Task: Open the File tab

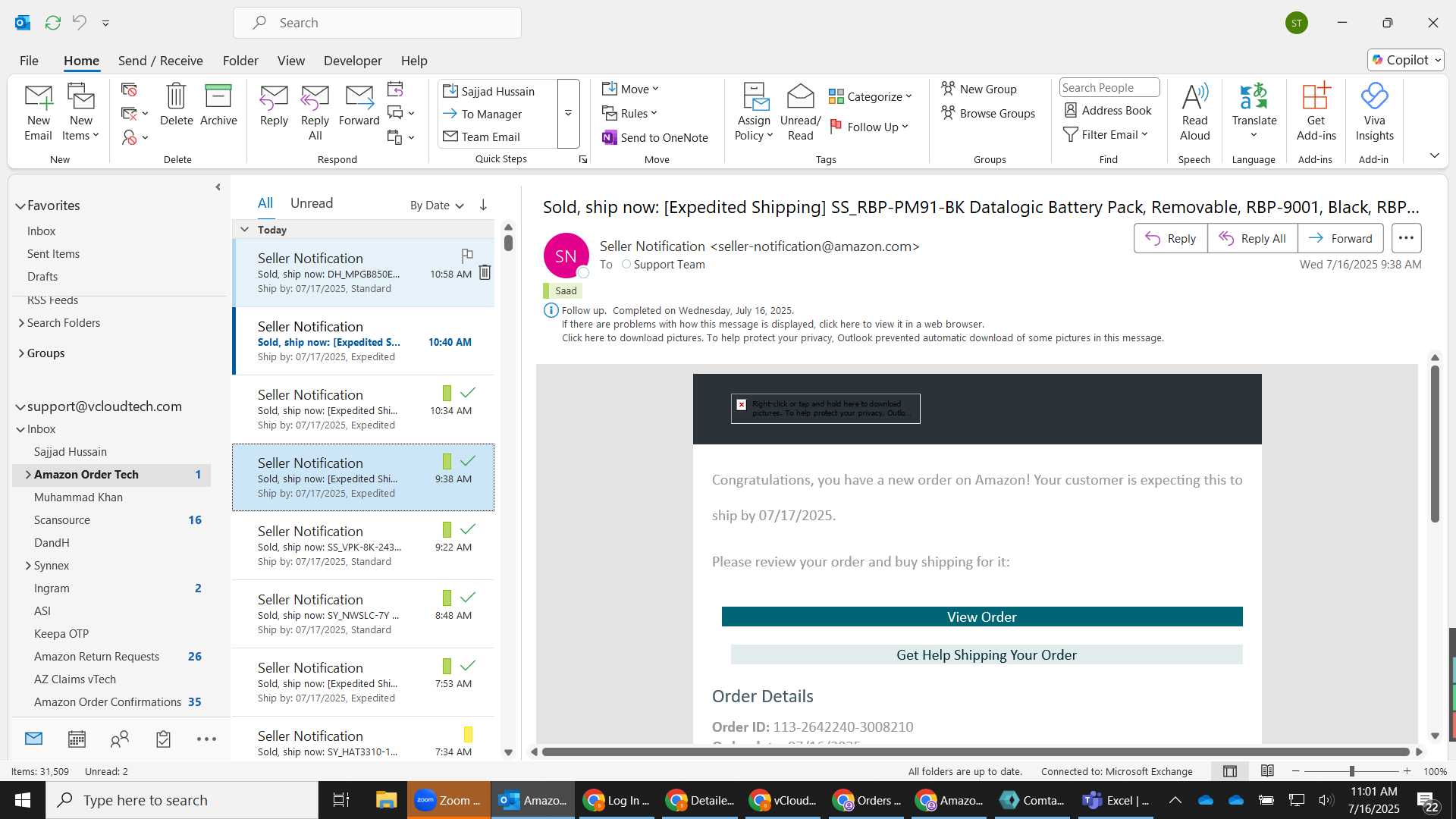Action: point(29,61)
